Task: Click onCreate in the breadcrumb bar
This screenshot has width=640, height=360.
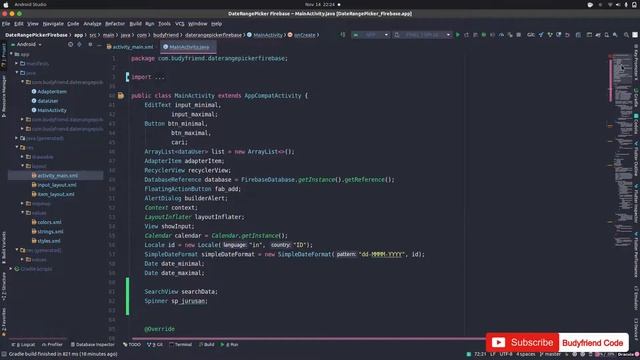Action: coord(302,35)
